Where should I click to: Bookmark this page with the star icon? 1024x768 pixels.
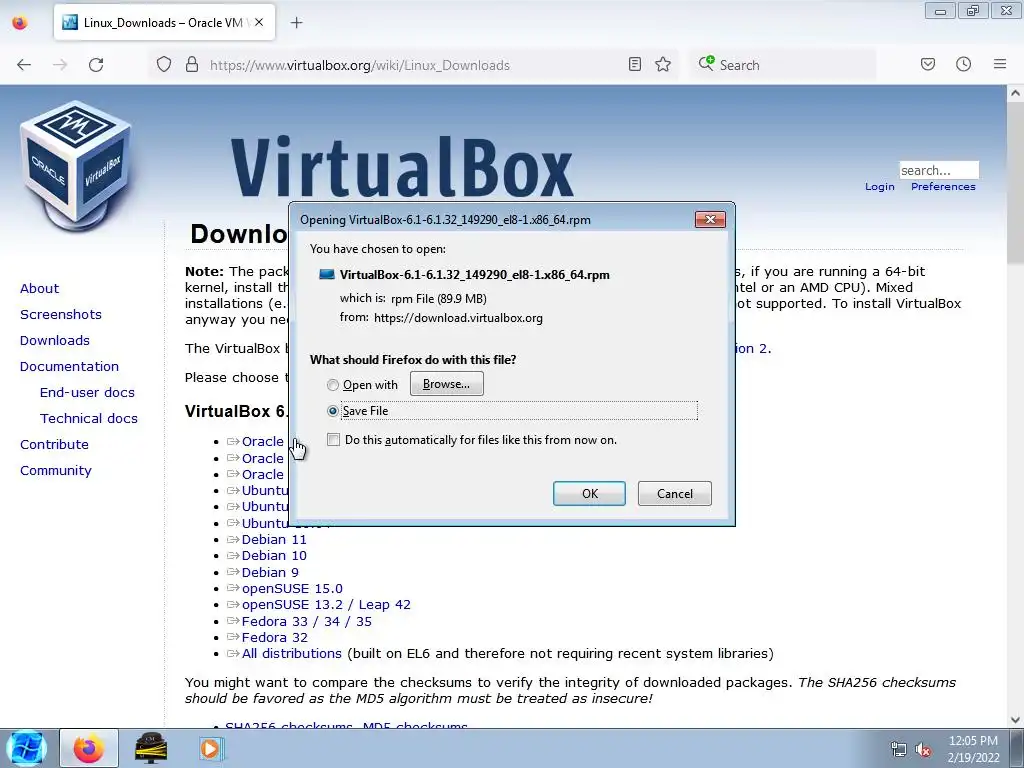coord(663,64)
